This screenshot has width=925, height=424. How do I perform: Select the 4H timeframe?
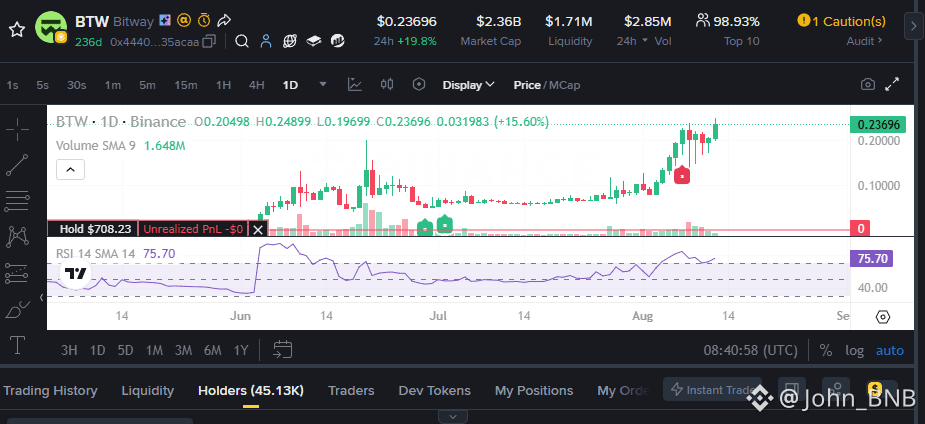(x=256, y=85)
